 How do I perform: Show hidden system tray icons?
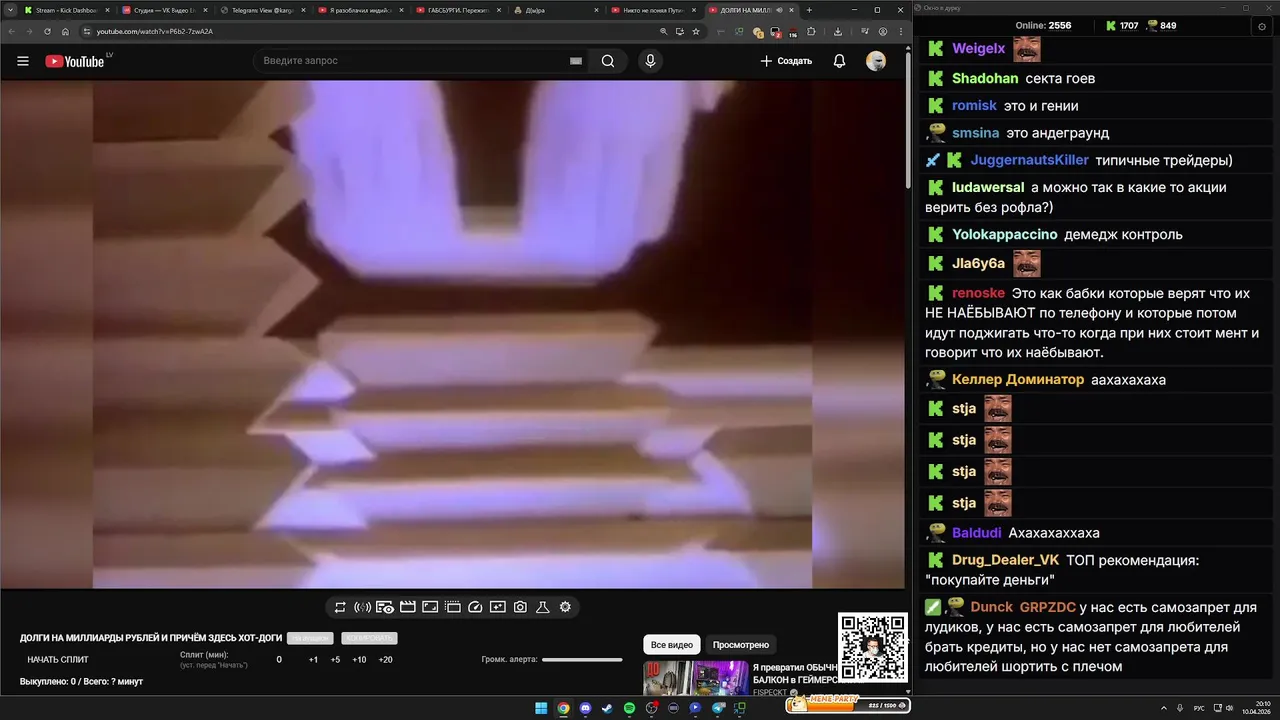point(1163,708)
